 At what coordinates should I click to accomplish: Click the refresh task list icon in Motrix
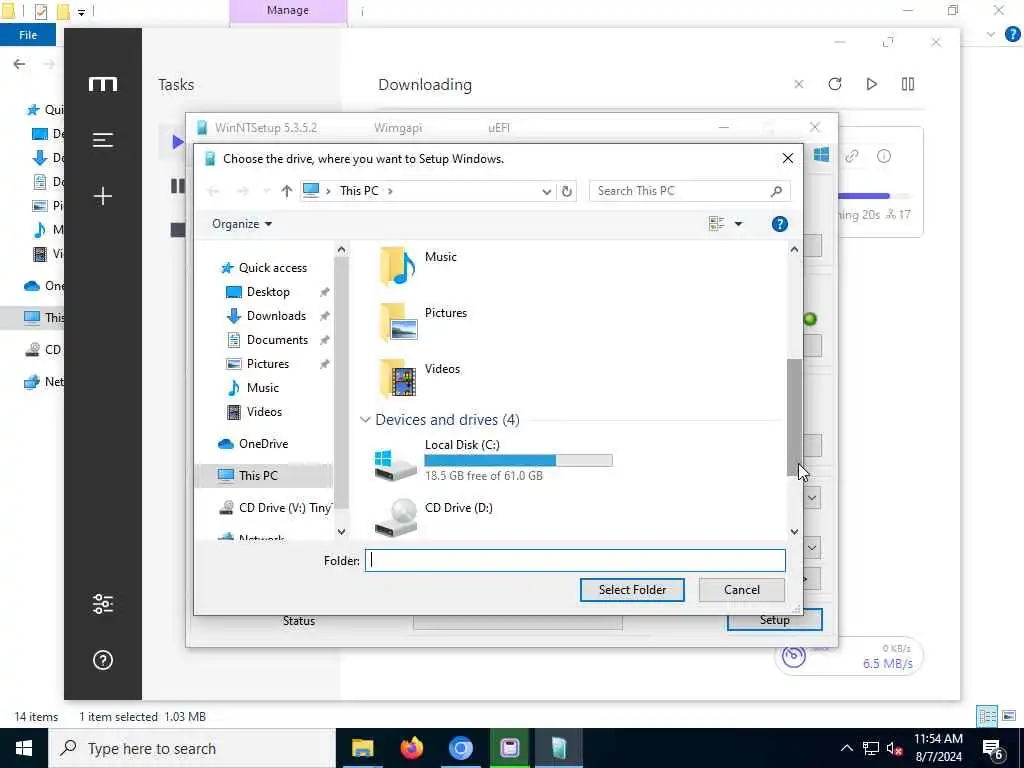[x=835, y=84]
